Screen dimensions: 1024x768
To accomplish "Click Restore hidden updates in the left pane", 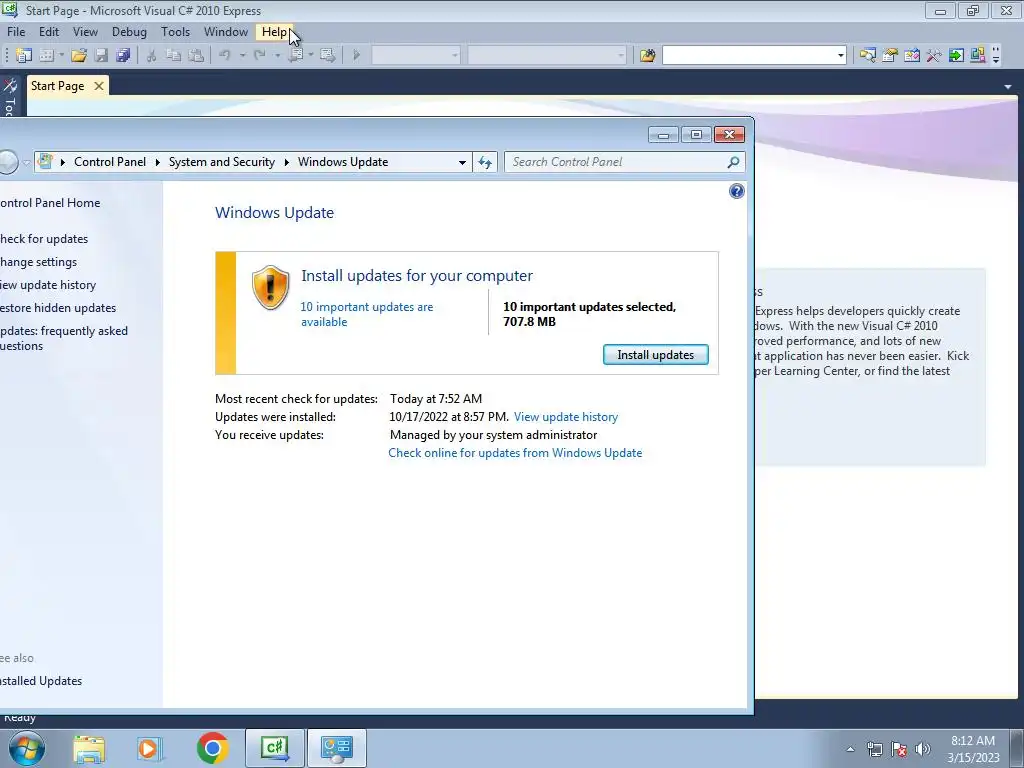I will click(58, 308).
